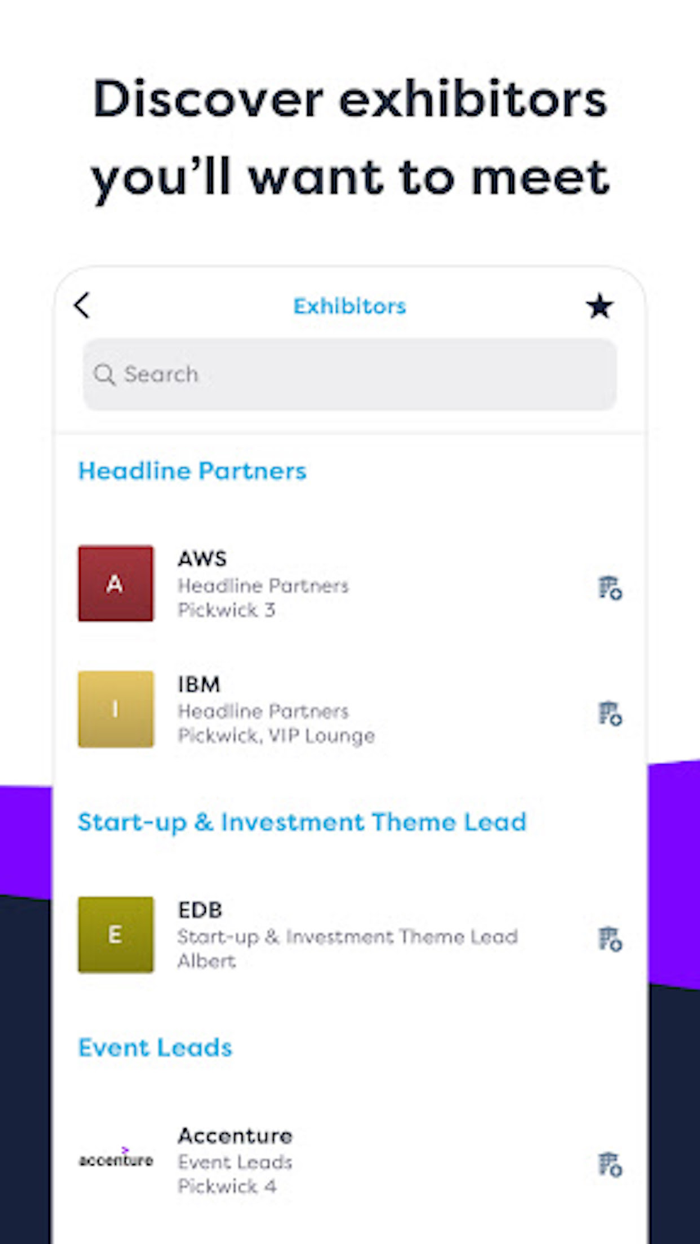
Task: Add EDB booth to your list
Action: pos(610,938)
